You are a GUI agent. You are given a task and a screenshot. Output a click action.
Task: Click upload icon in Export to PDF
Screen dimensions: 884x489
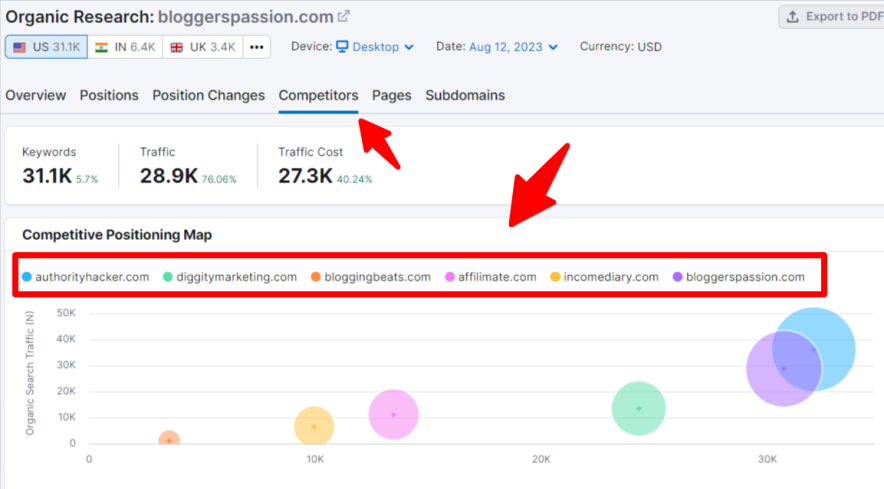click(x=793, y=16)
